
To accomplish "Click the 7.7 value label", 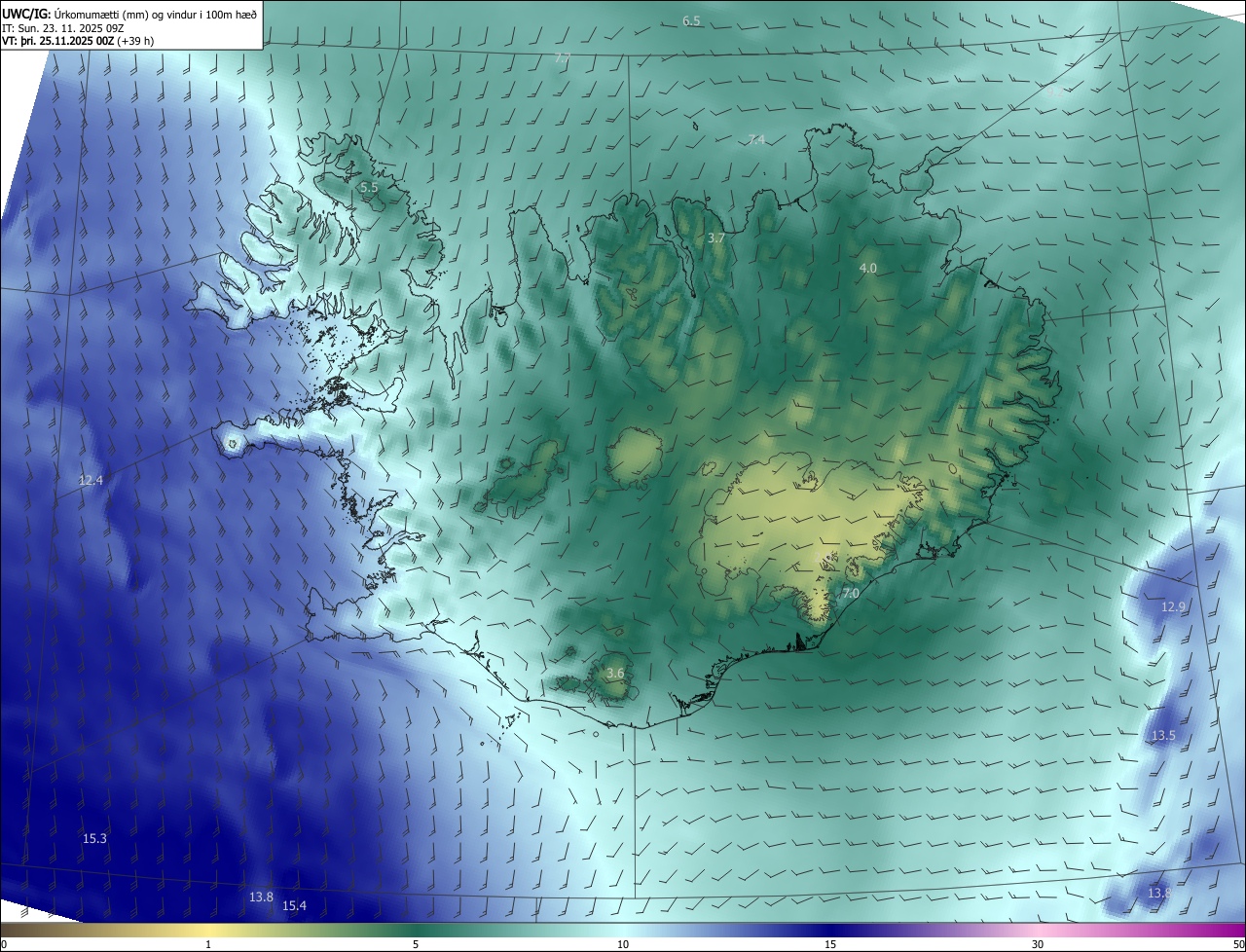I will coord(562,58).
